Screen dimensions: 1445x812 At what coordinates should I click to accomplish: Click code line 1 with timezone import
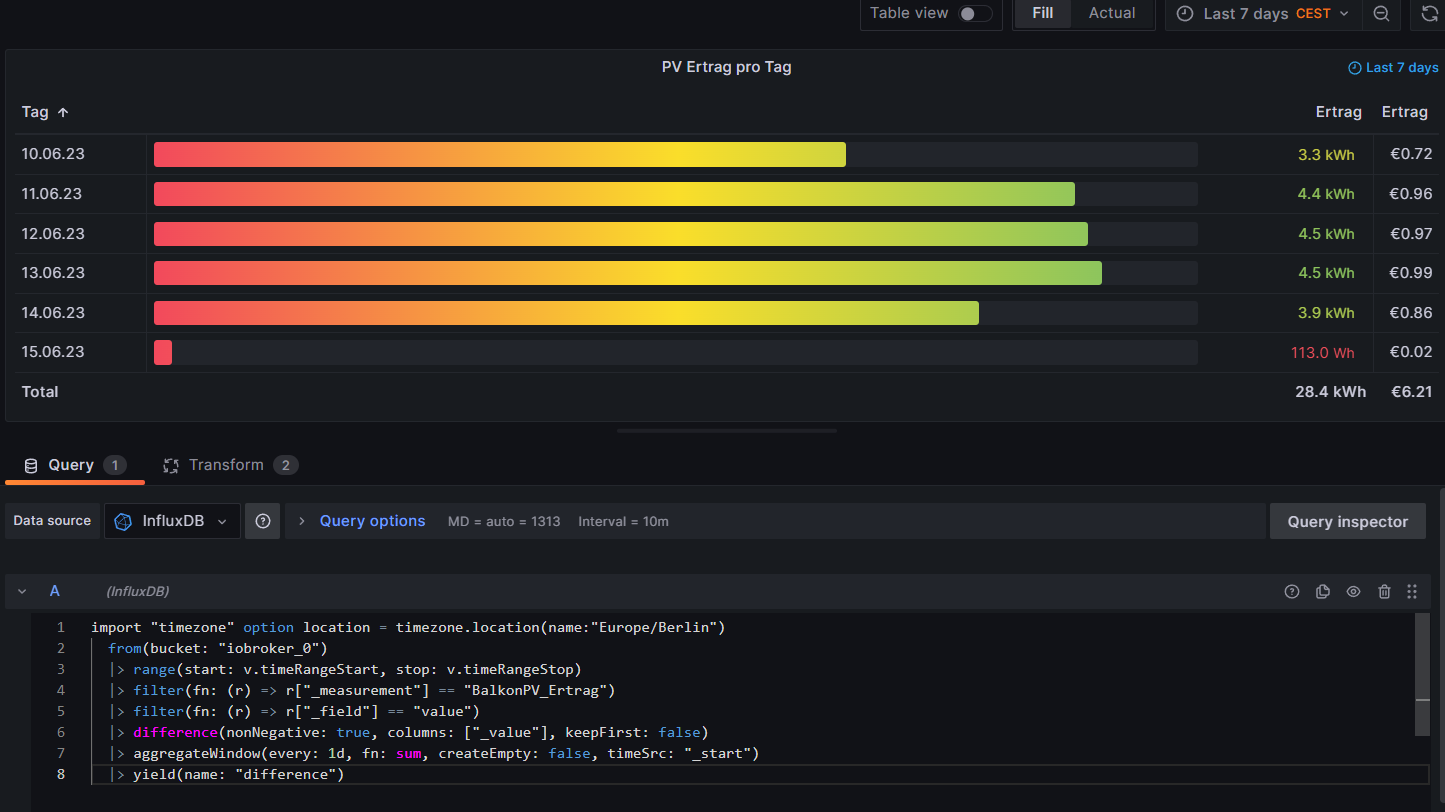tap(407, 628)
